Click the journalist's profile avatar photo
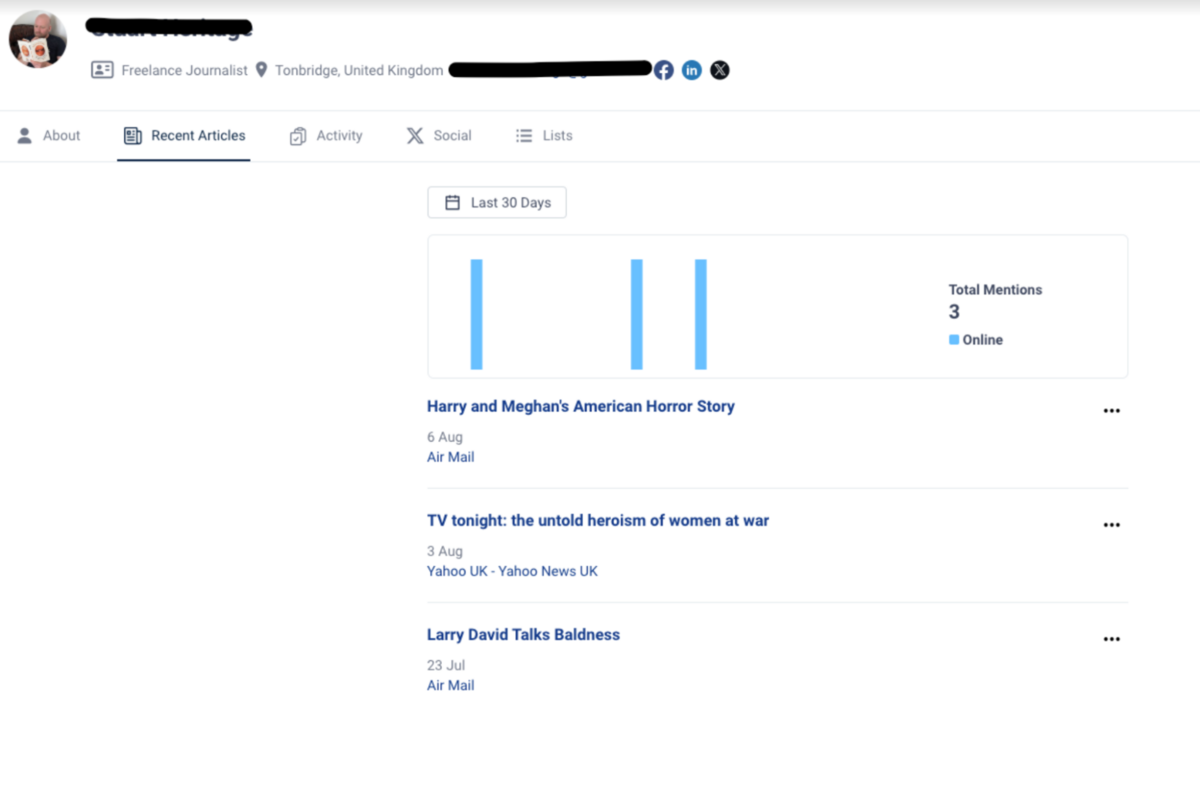Viewport: 1200px width, 810px height. [x=38, y=40]
